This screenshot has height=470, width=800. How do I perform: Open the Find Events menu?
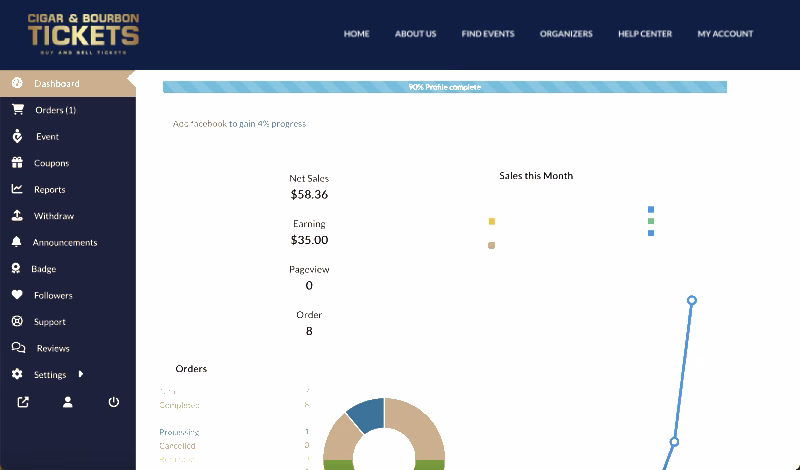coord(488,34)
